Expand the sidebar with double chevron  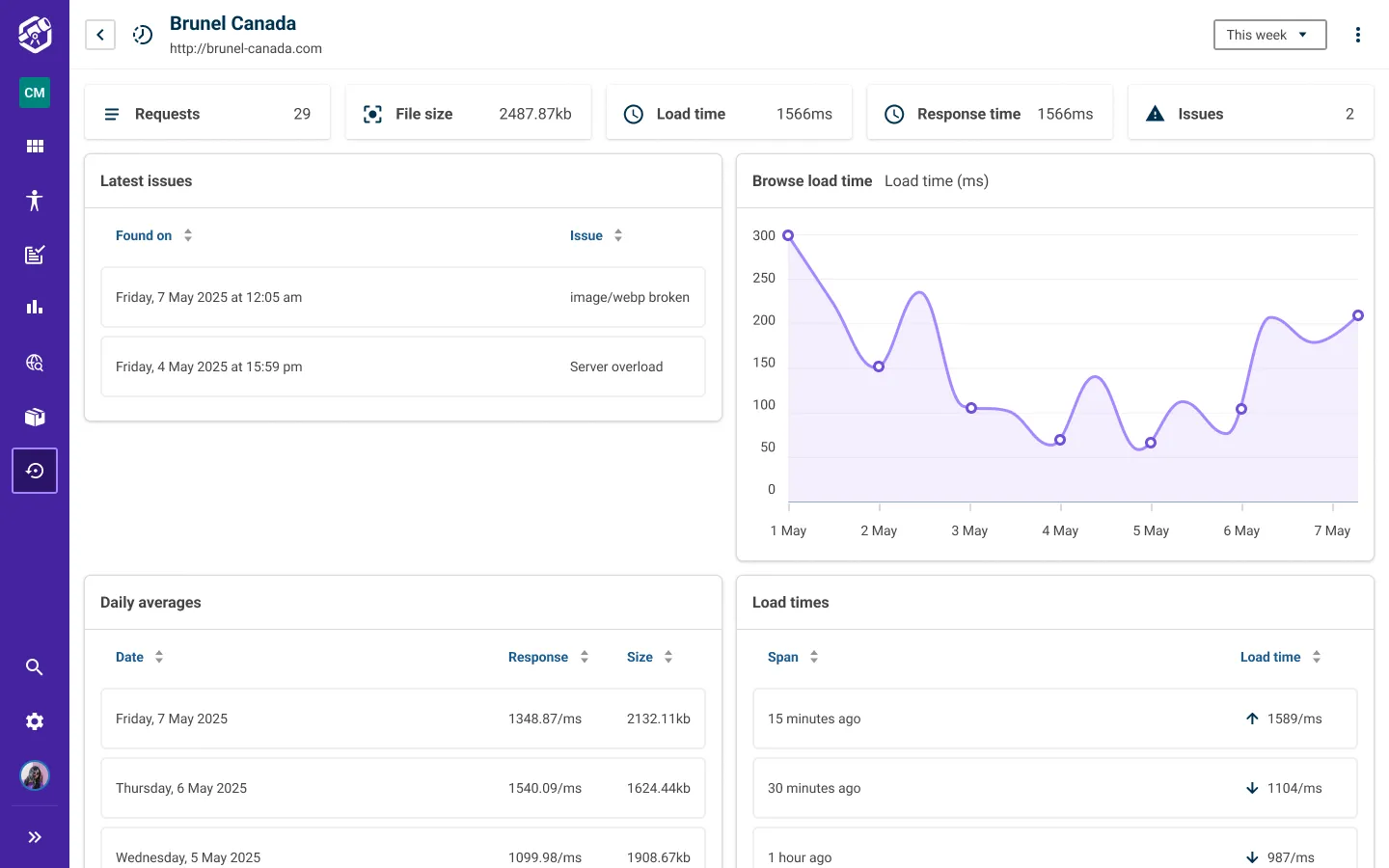[x=35, y=837]
